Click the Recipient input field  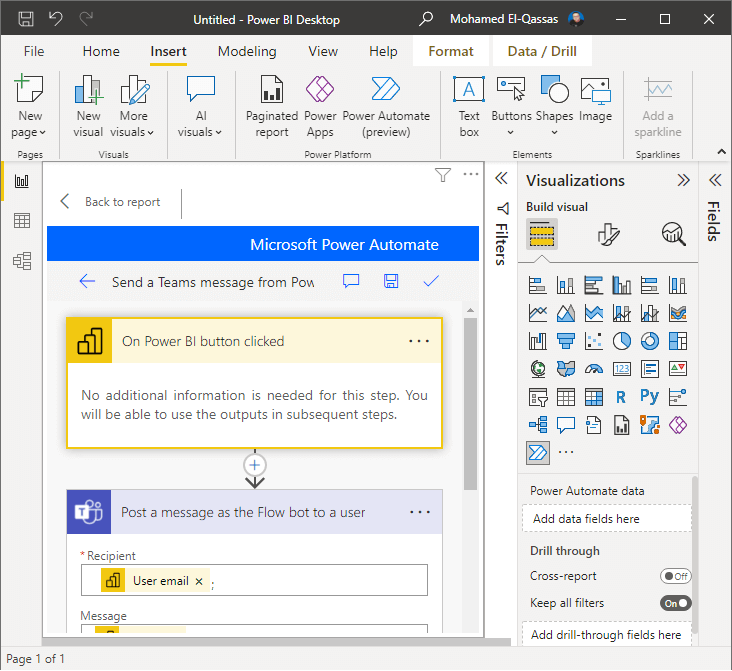pos(254,580)
